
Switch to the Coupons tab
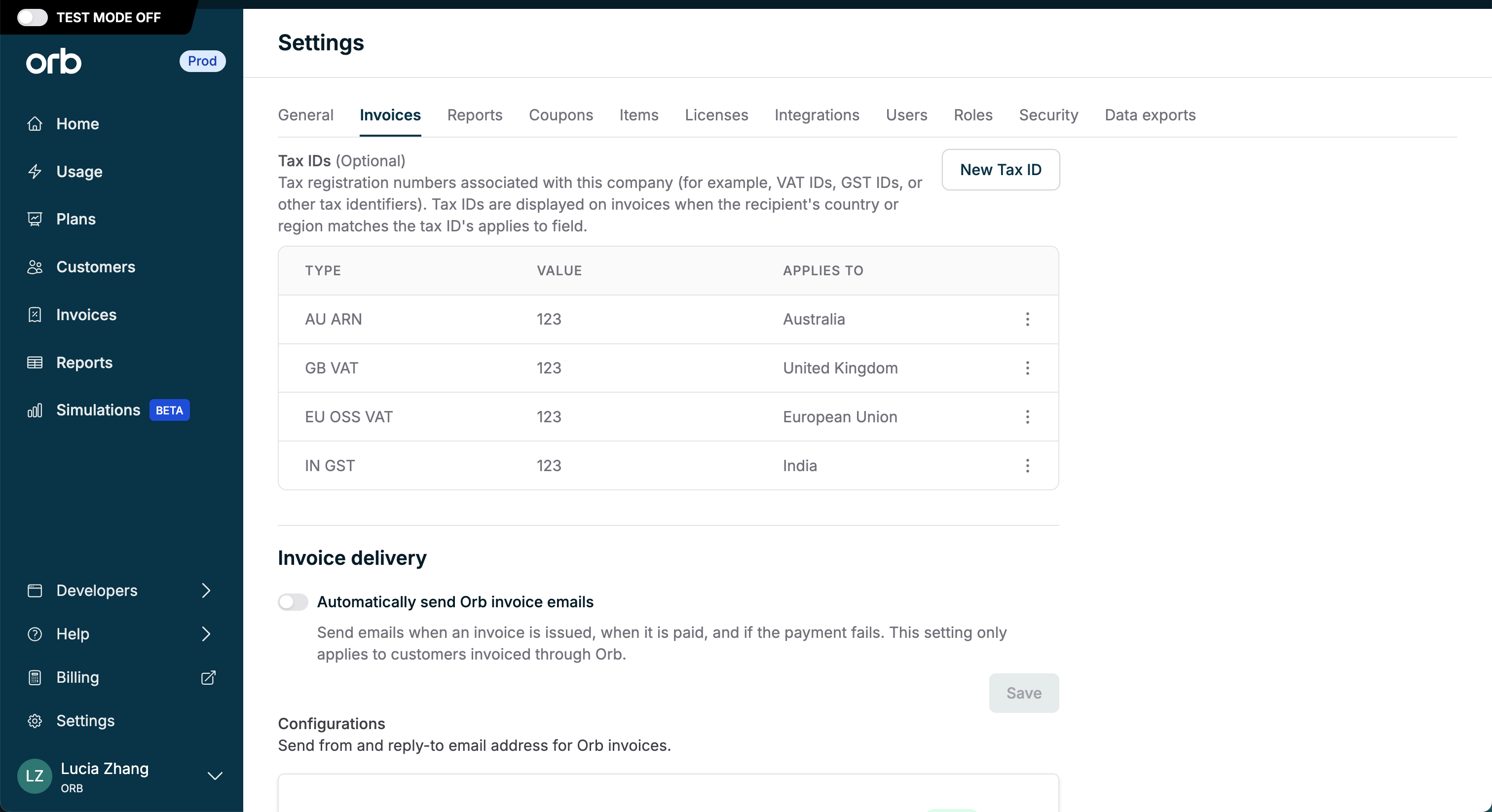tap(560, 114)
